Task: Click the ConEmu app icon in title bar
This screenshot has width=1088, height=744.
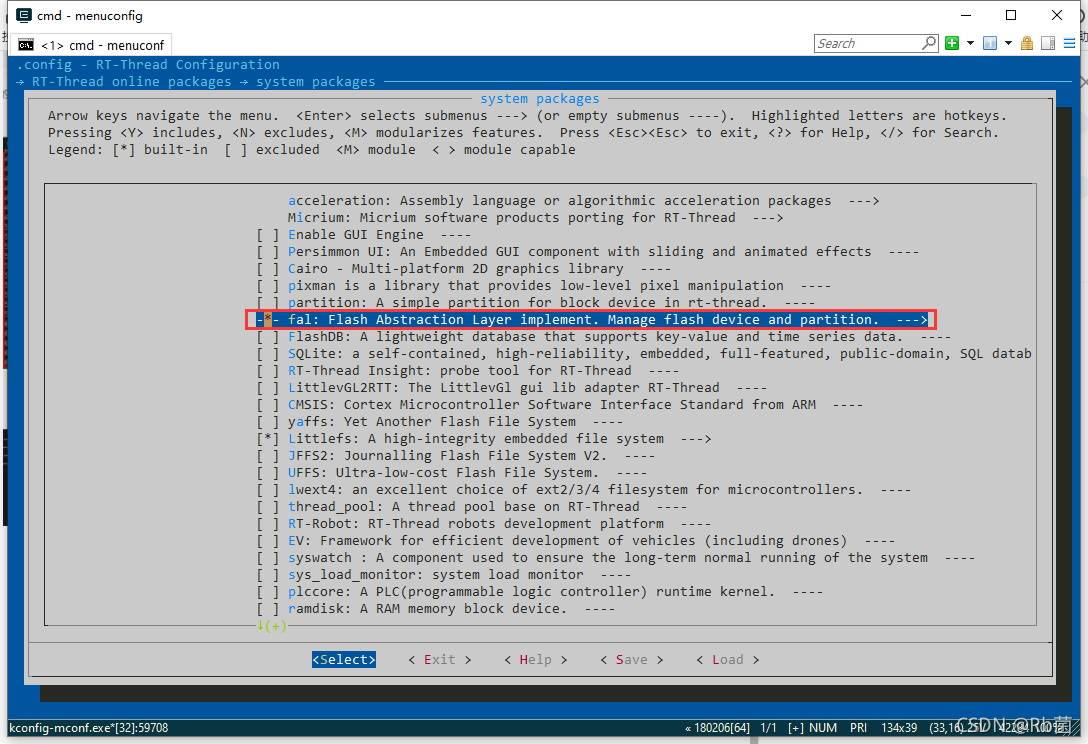Action: point(24,15)
